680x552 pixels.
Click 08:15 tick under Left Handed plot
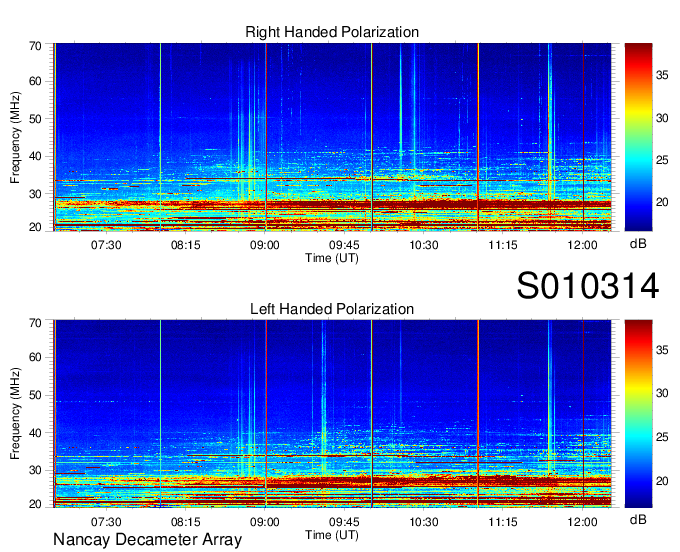(186, 522)
